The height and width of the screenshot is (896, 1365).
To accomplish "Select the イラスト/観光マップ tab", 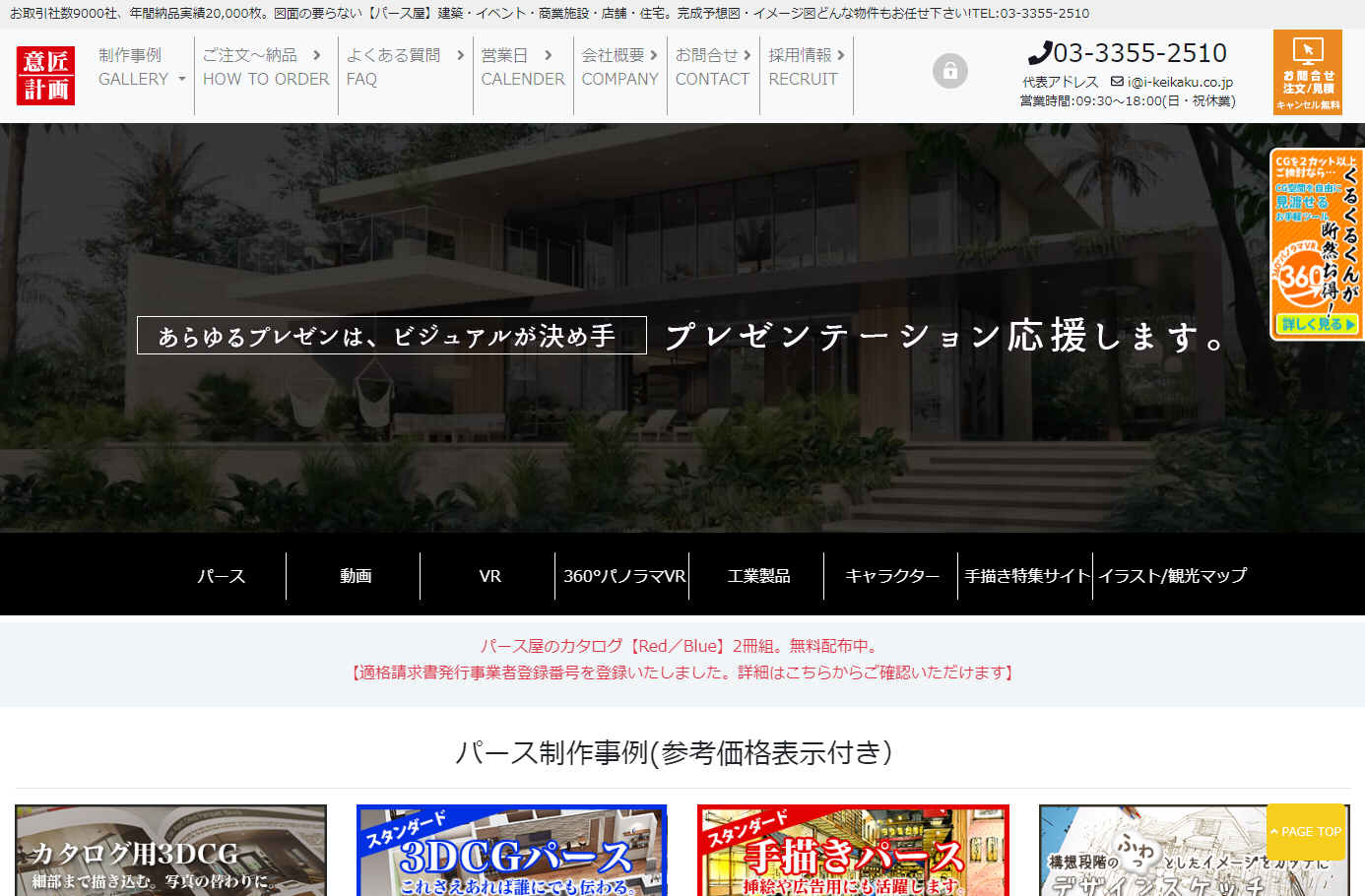I will (1173, 576).
